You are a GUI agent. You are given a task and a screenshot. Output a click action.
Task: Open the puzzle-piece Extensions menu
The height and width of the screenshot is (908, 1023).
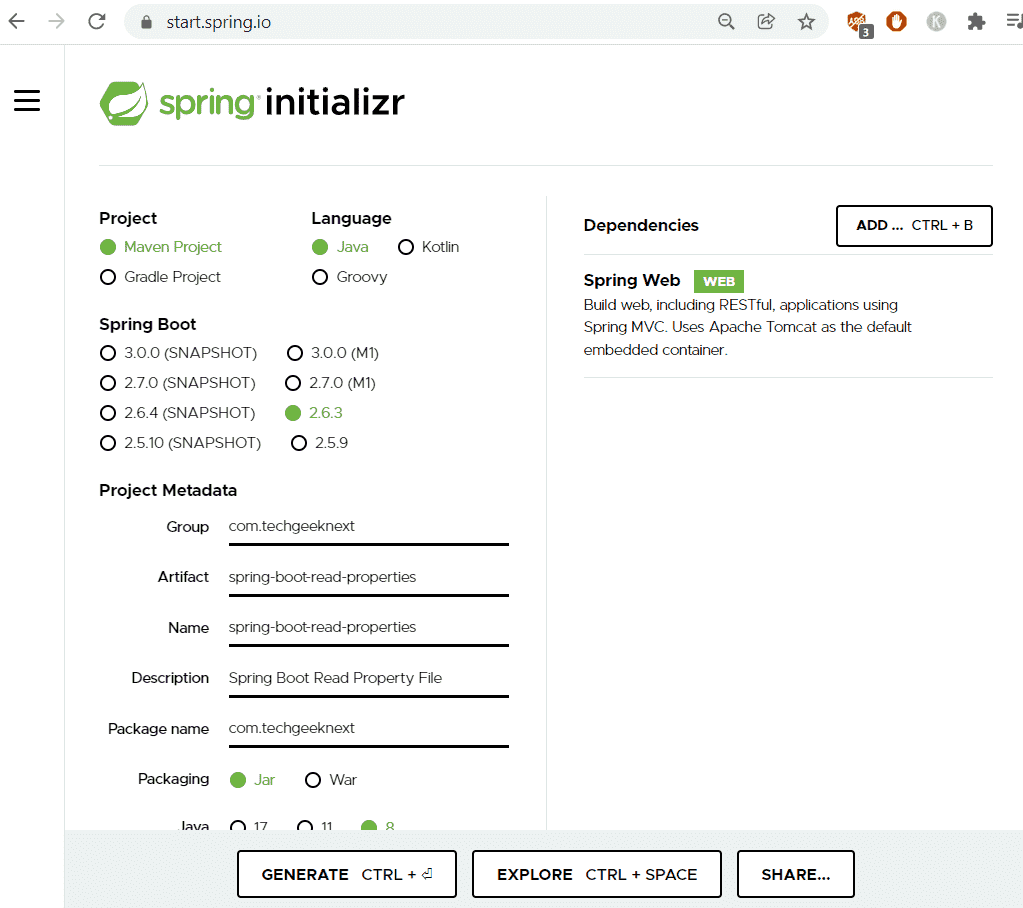point(976,22)
